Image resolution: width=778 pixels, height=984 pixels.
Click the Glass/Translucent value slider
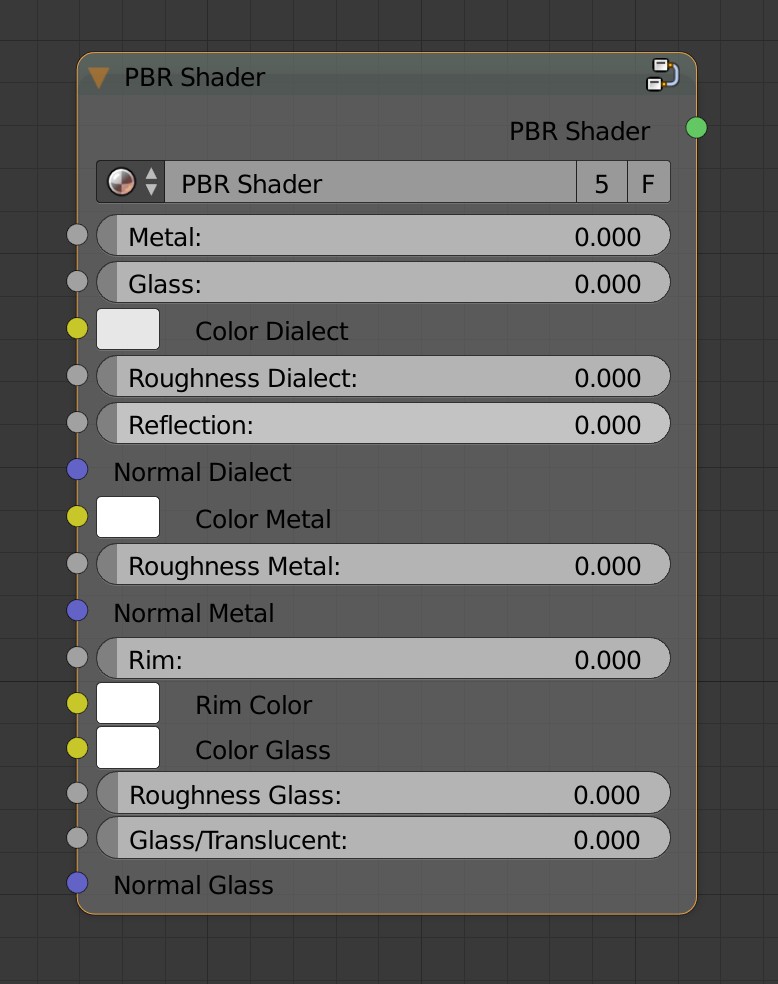click(383, 838)
